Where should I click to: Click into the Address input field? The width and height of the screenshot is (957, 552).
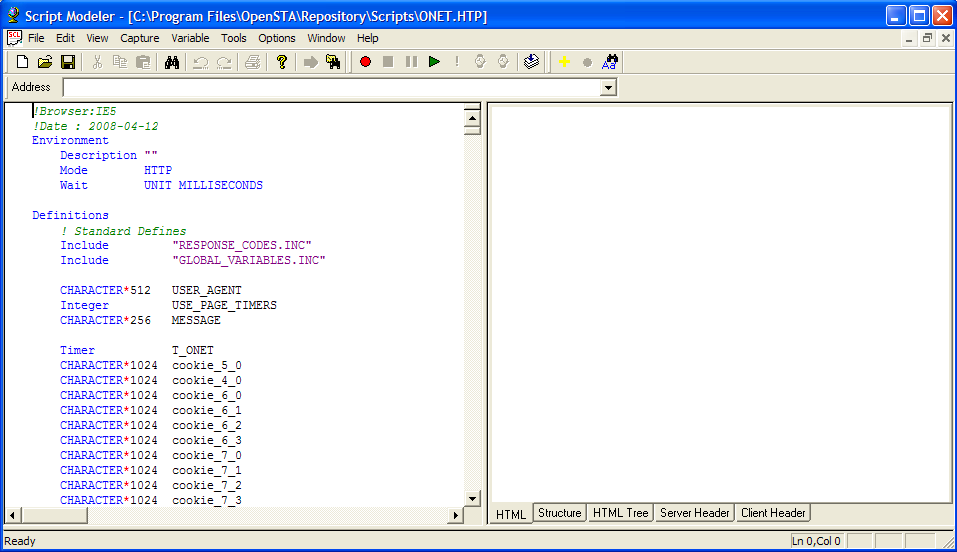point(333,87)
